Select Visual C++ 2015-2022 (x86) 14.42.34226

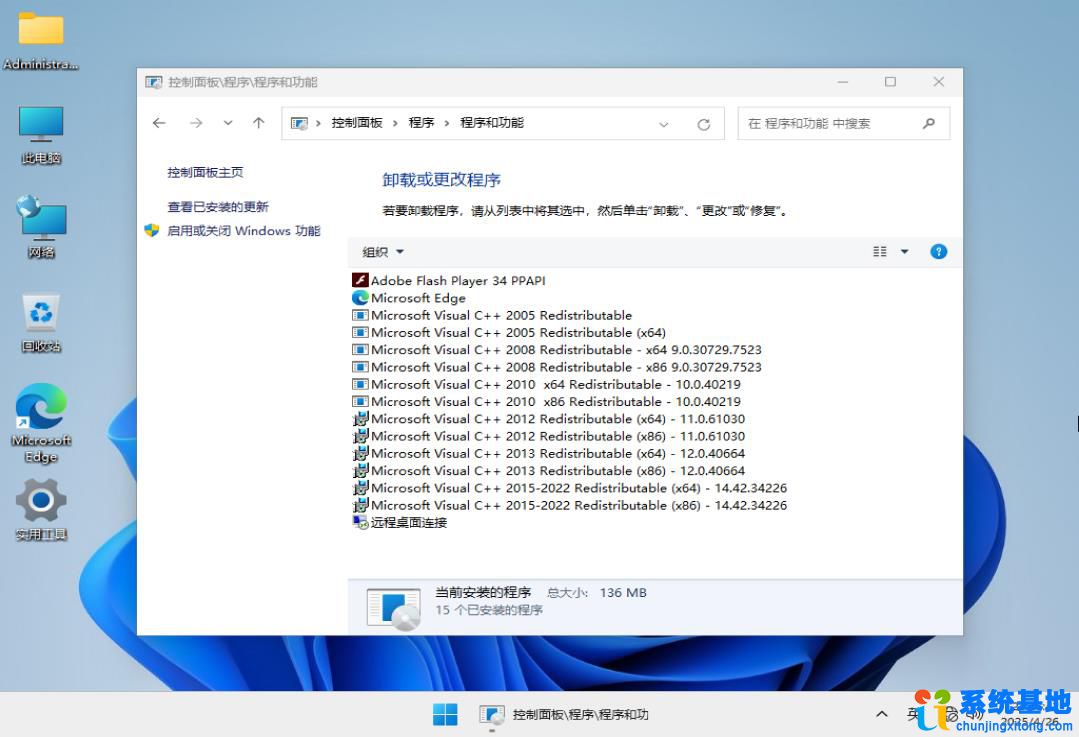(x=579, y=505)
